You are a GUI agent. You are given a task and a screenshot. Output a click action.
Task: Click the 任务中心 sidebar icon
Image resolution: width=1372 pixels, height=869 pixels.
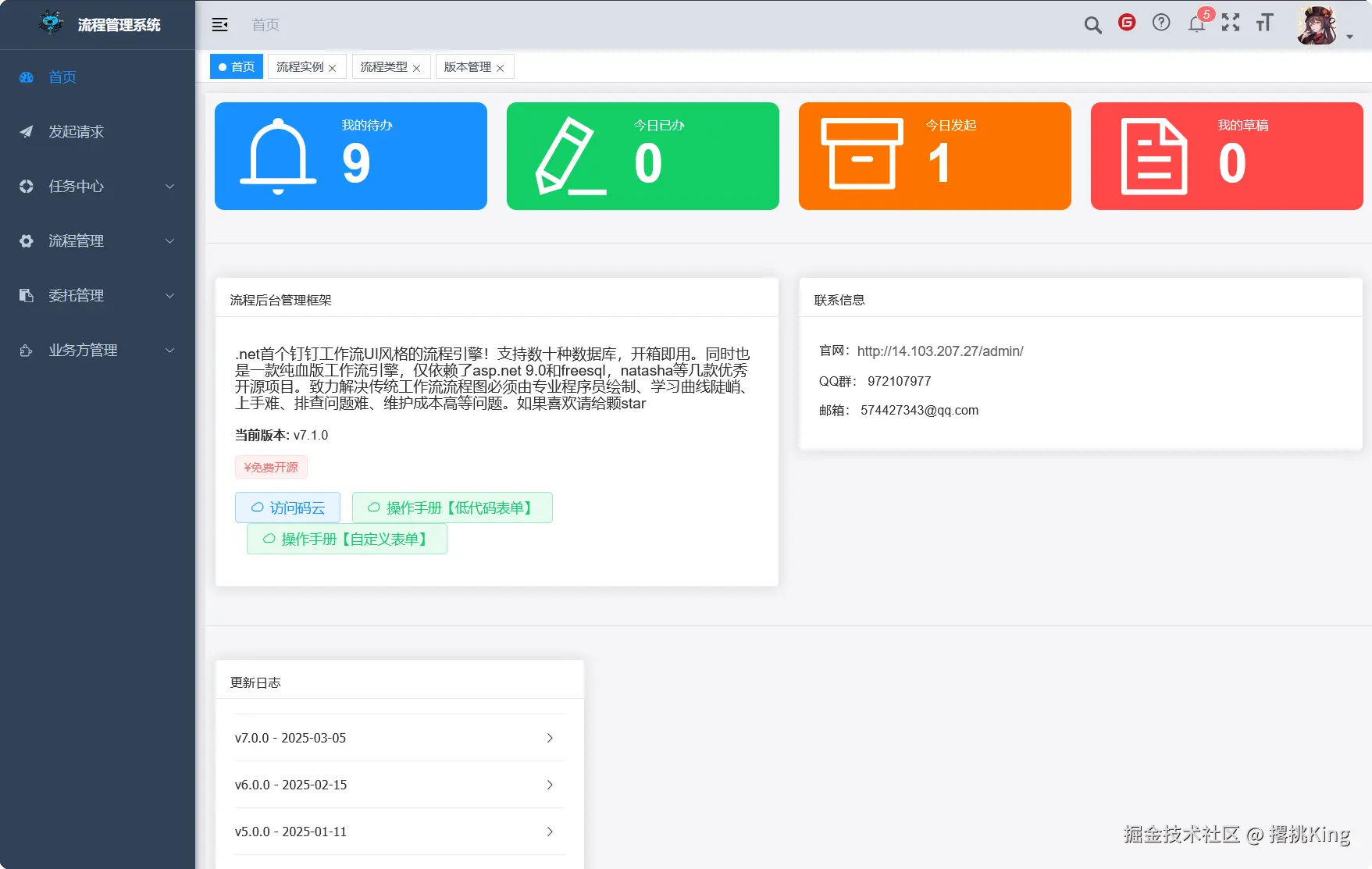[x=27, y=187]
